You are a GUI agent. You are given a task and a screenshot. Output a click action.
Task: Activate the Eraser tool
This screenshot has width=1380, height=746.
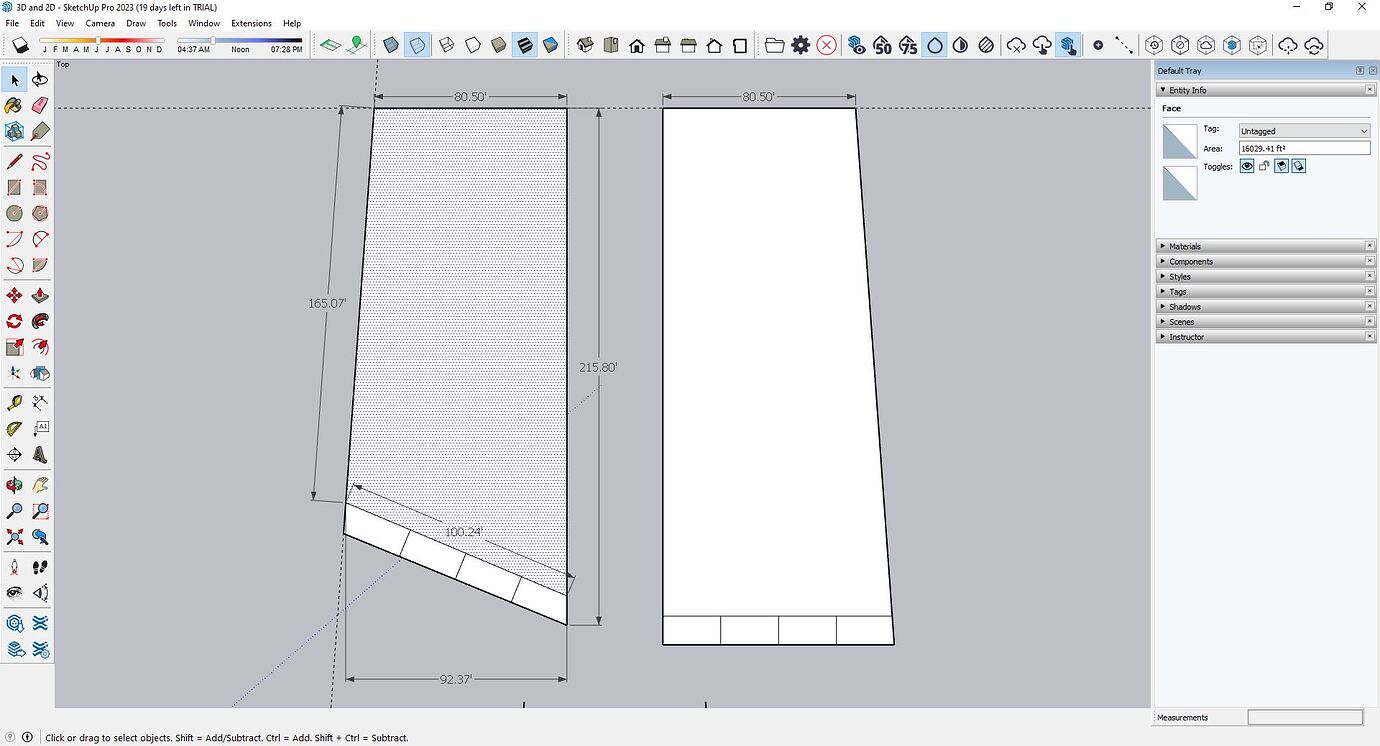(41, 104)
